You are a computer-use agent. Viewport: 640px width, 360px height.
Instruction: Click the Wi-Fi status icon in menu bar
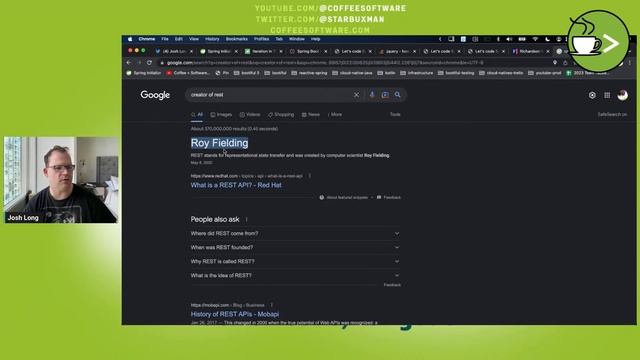click(535, 39)
